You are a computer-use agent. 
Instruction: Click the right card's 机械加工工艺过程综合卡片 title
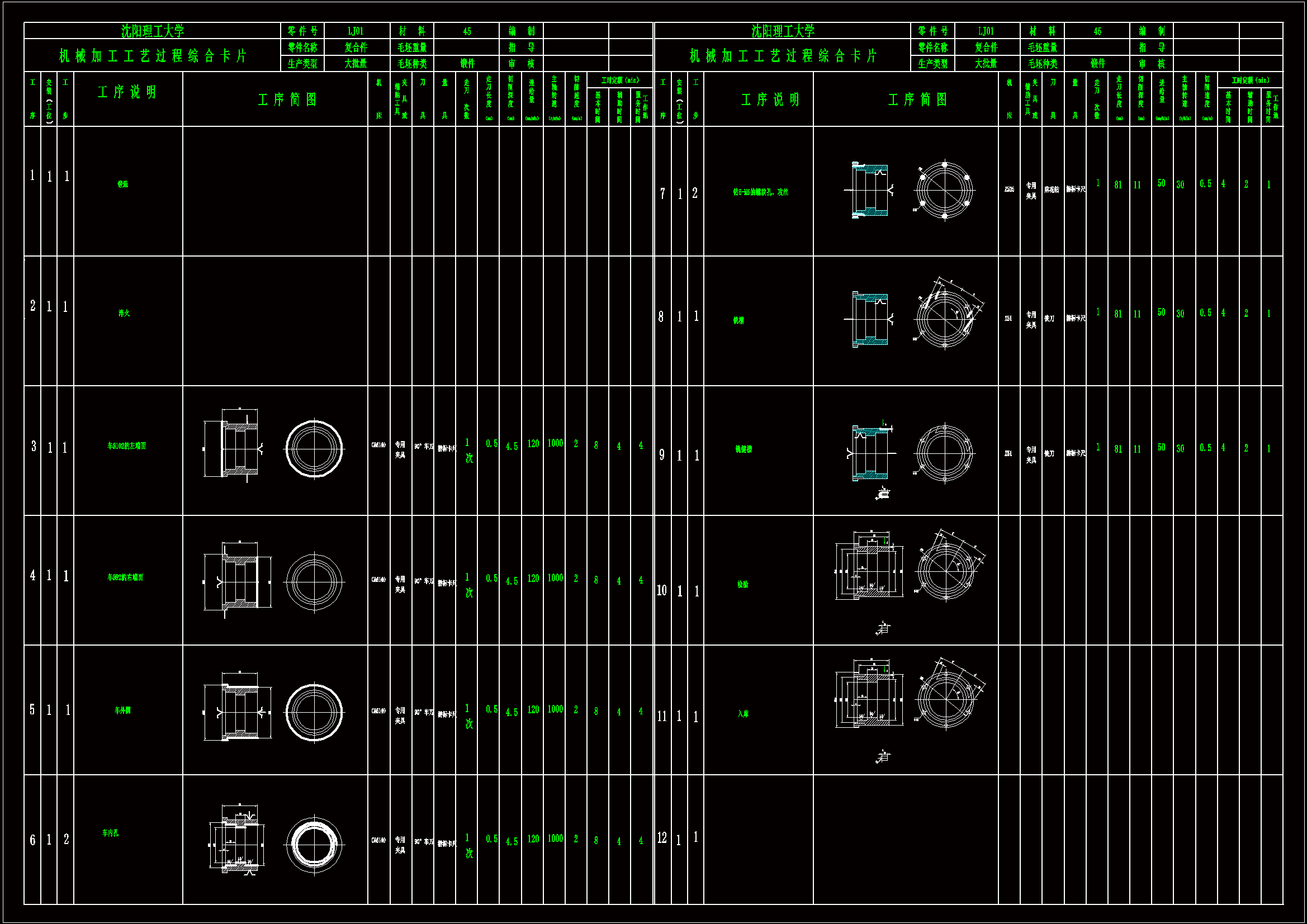783,56
